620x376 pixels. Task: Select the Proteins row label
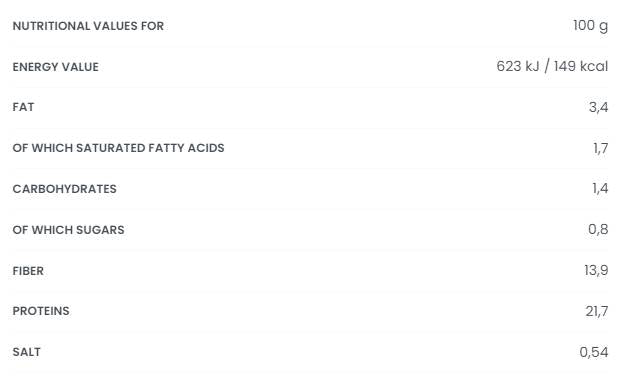click(41, 311)
